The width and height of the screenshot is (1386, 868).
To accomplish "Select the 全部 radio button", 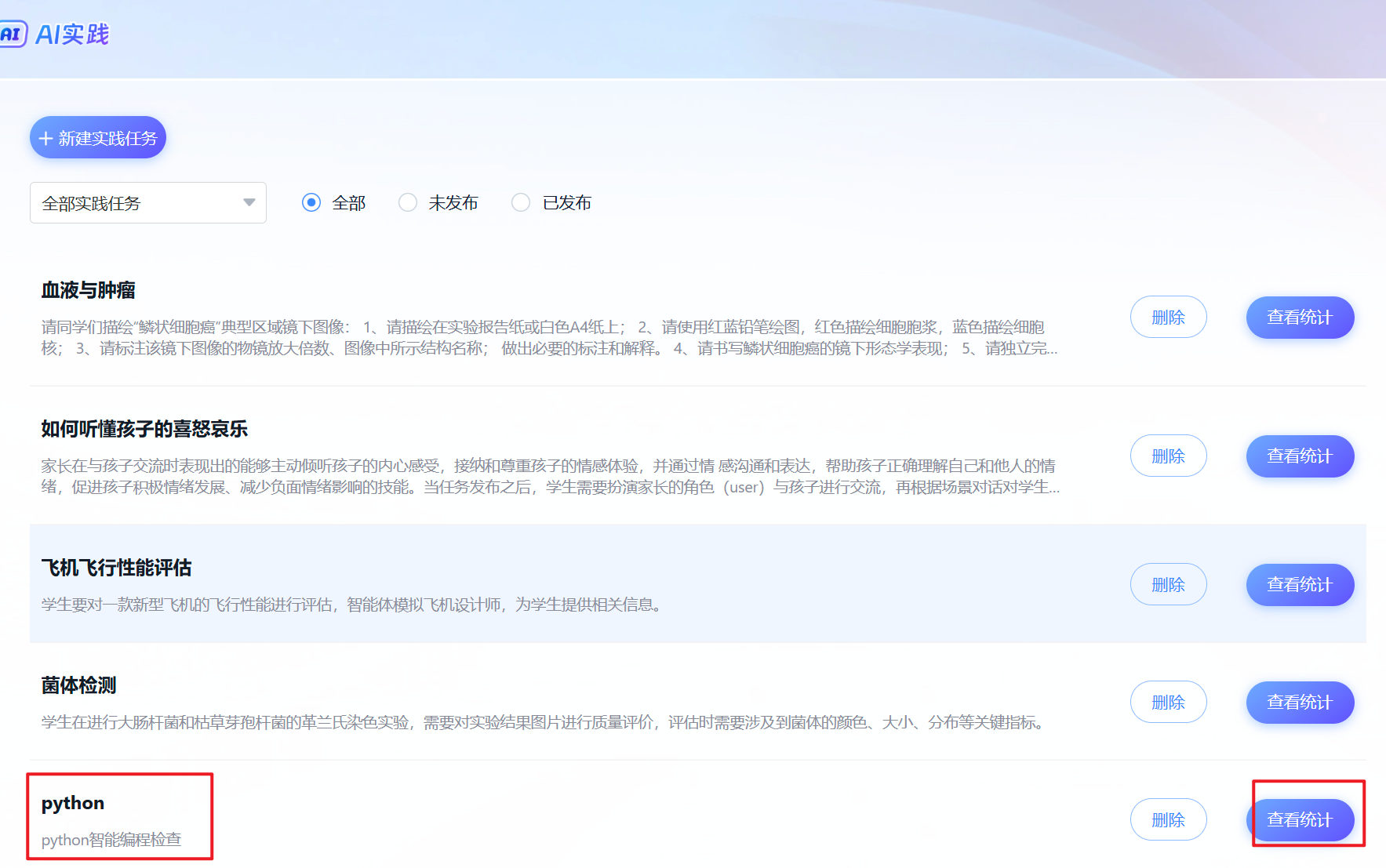I will pyautogui.click(x=311, y=203).
